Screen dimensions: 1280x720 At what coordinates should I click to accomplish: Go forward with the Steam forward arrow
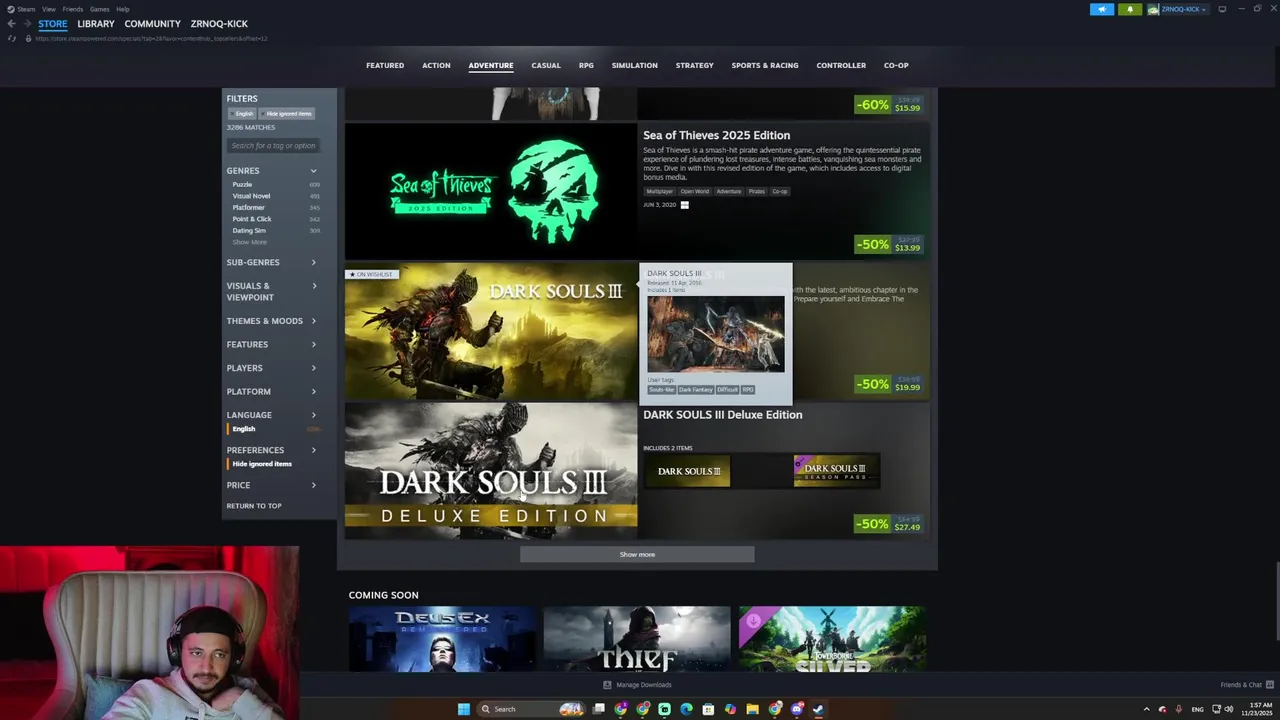click(x=26, y=24)
